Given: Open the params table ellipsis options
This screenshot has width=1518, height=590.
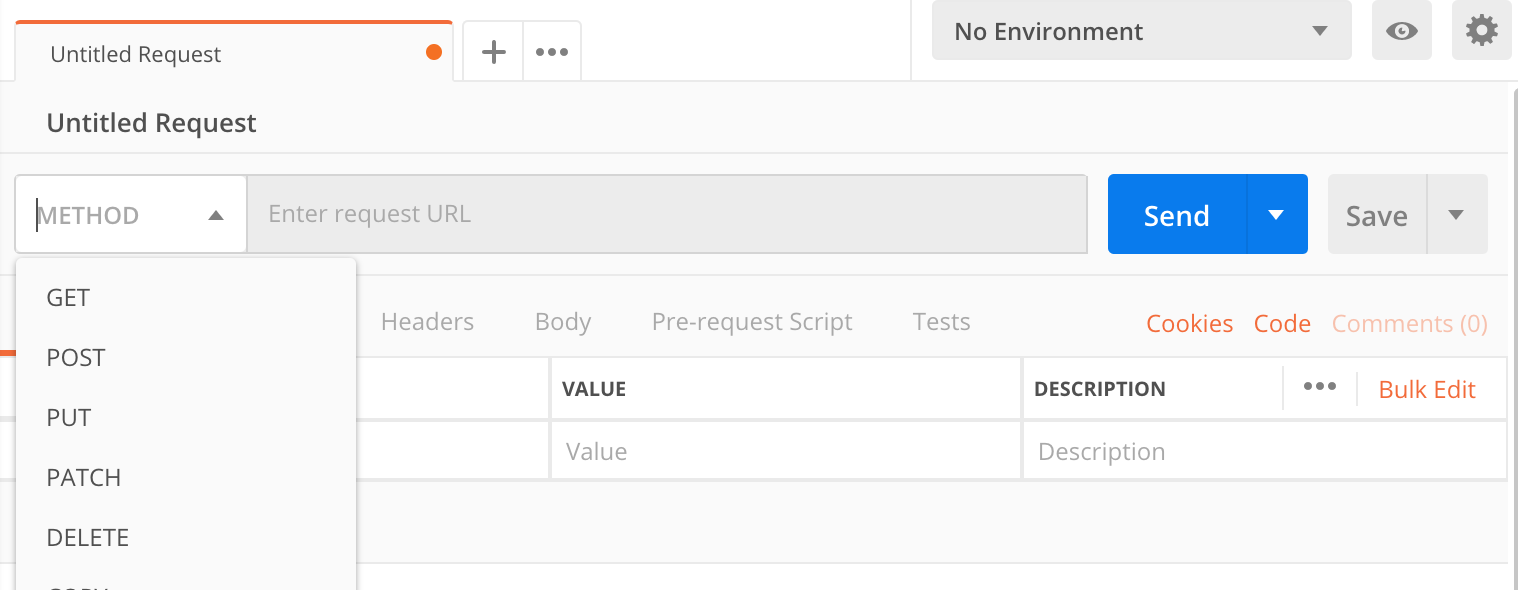Looking at the screenshot, I should pyautogui.click(x=1320, y=388).
